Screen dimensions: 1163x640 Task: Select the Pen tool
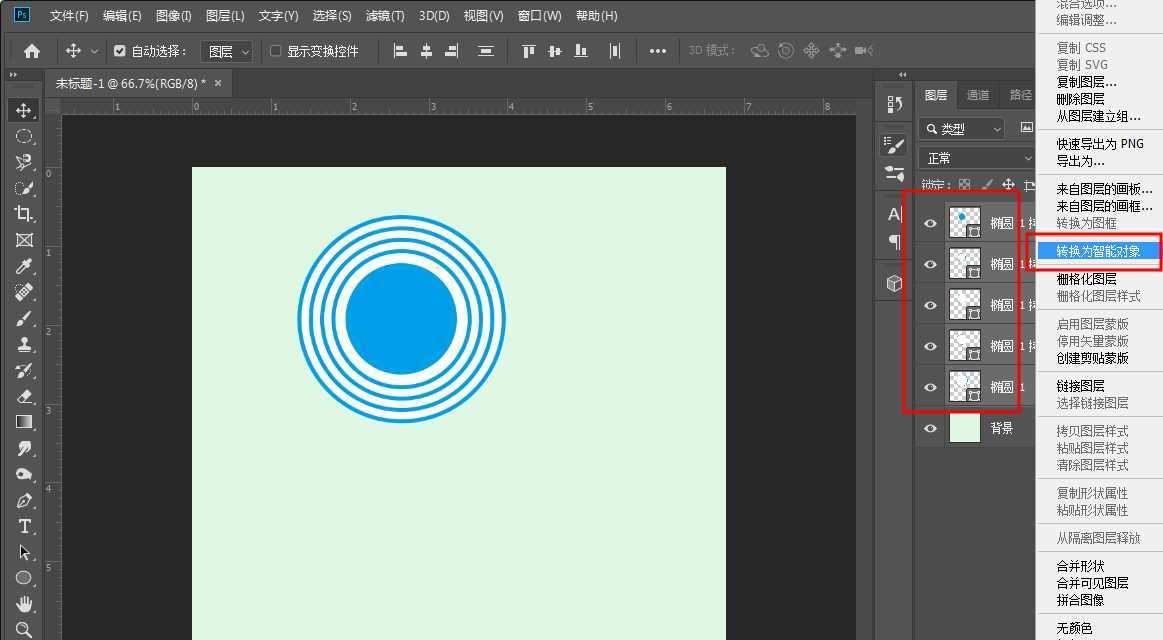[24, 500]
